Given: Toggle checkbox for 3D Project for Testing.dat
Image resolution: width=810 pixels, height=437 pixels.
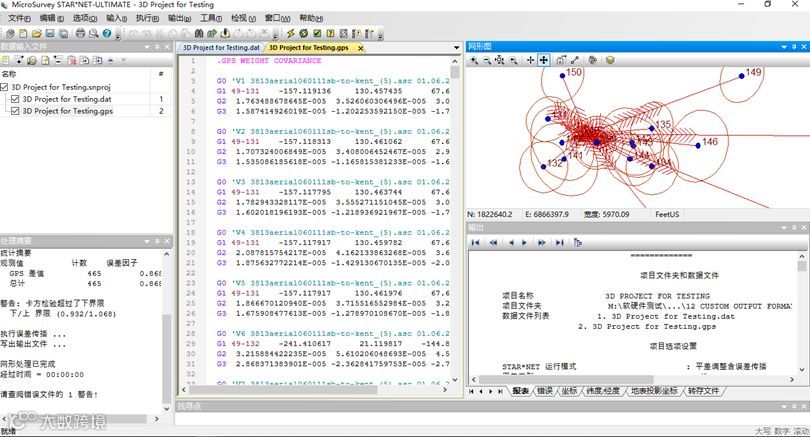Looking at the screenshot, I should coord(15,99).
